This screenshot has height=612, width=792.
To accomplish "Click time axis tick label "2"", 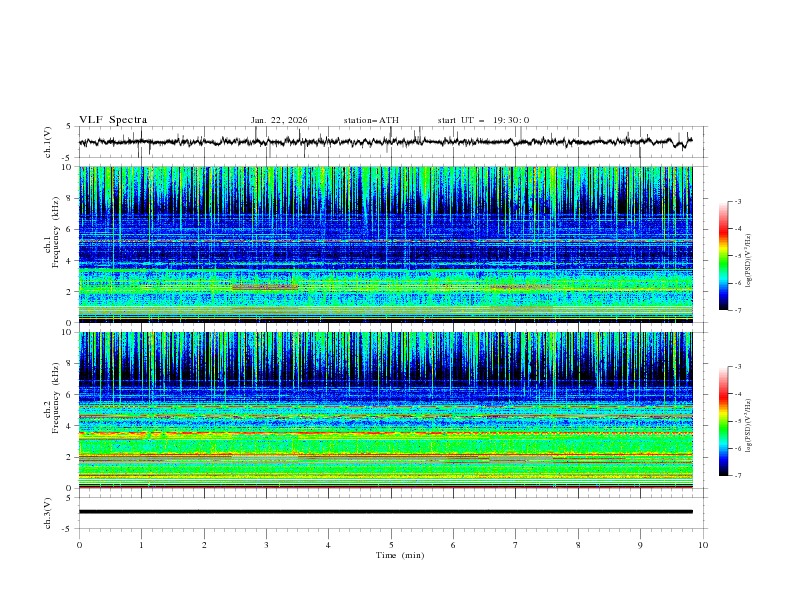I will tap(204, 545).
